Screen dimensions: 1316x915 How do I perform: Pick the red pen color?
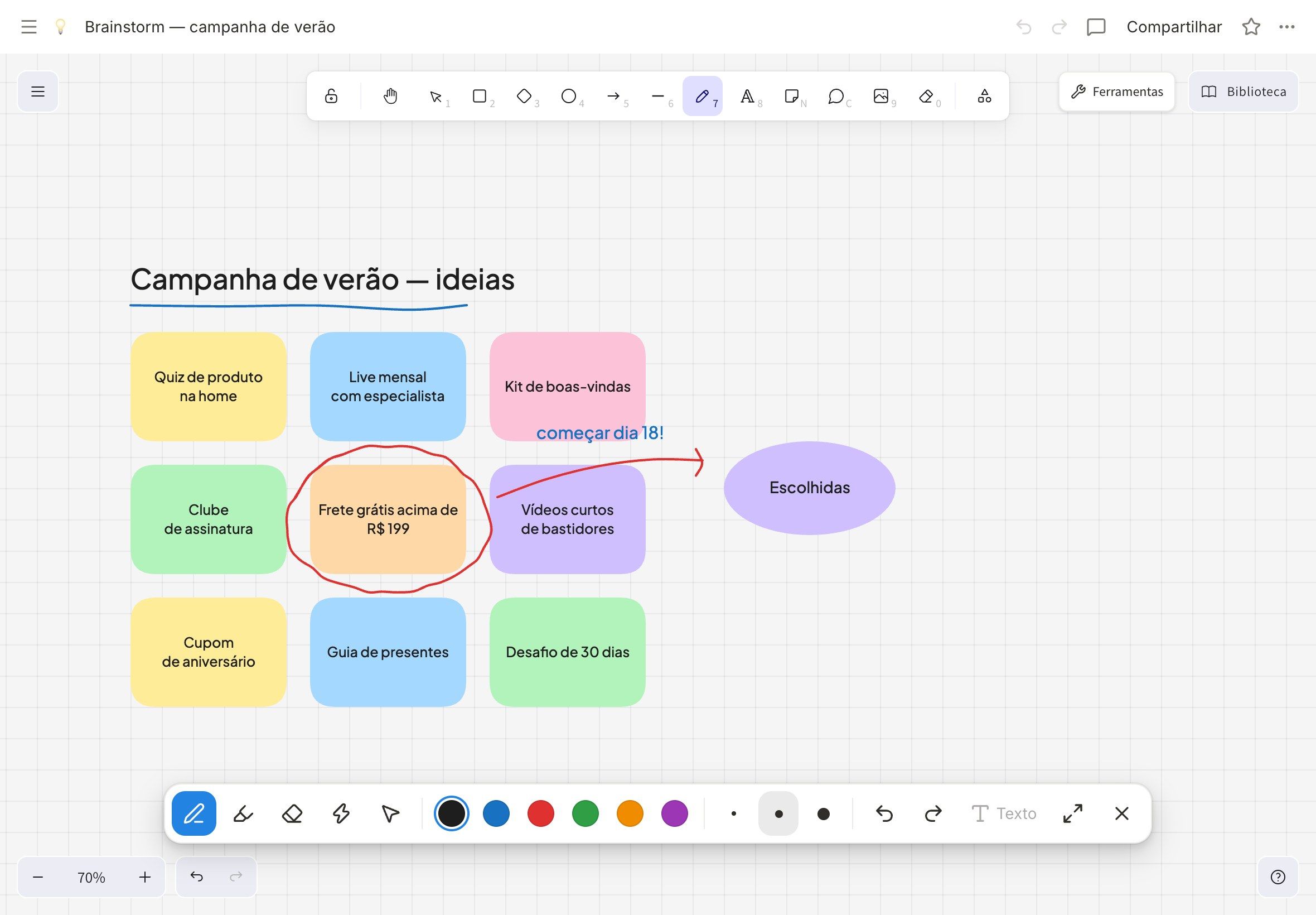tap(540, 813)
